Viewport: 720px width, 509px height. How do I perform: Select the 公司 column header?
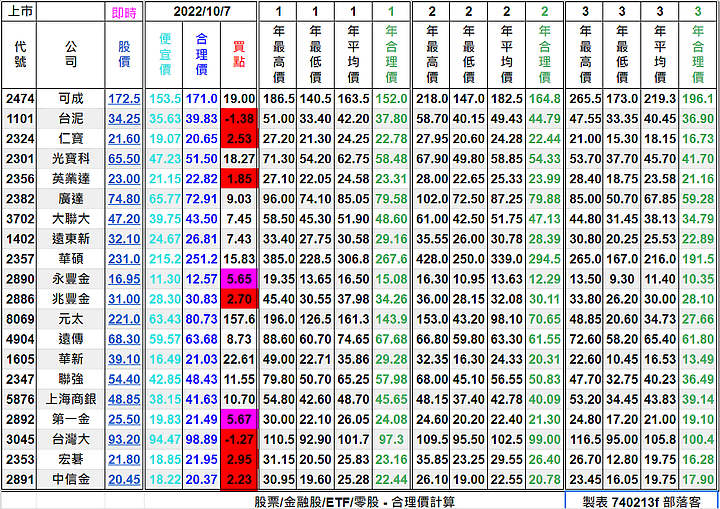point(71,55)
